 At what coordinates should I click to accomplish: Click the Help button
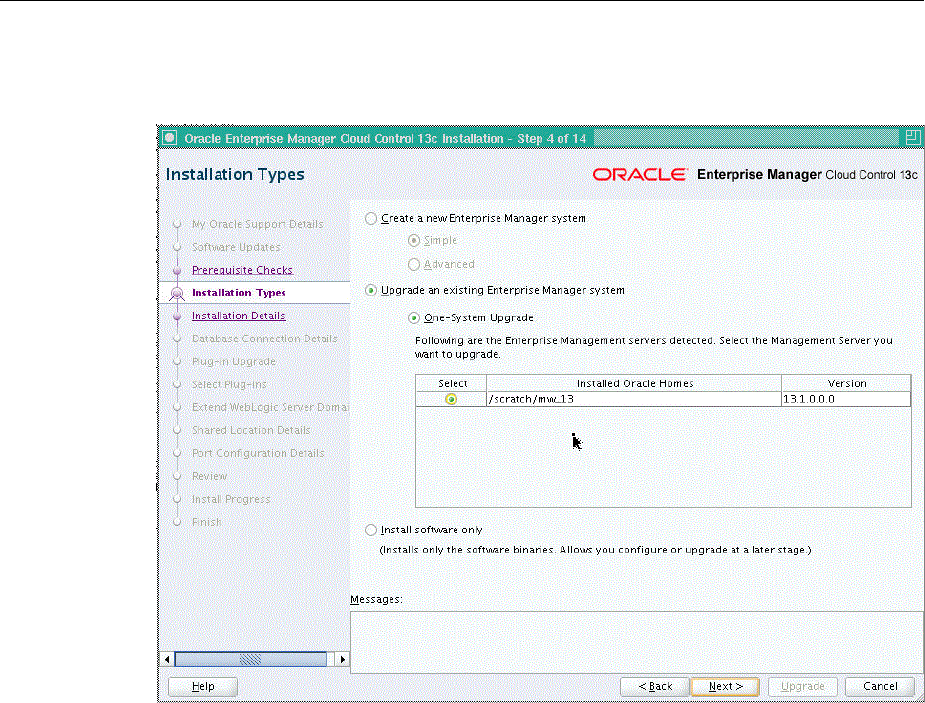click(x=203, y=686)
